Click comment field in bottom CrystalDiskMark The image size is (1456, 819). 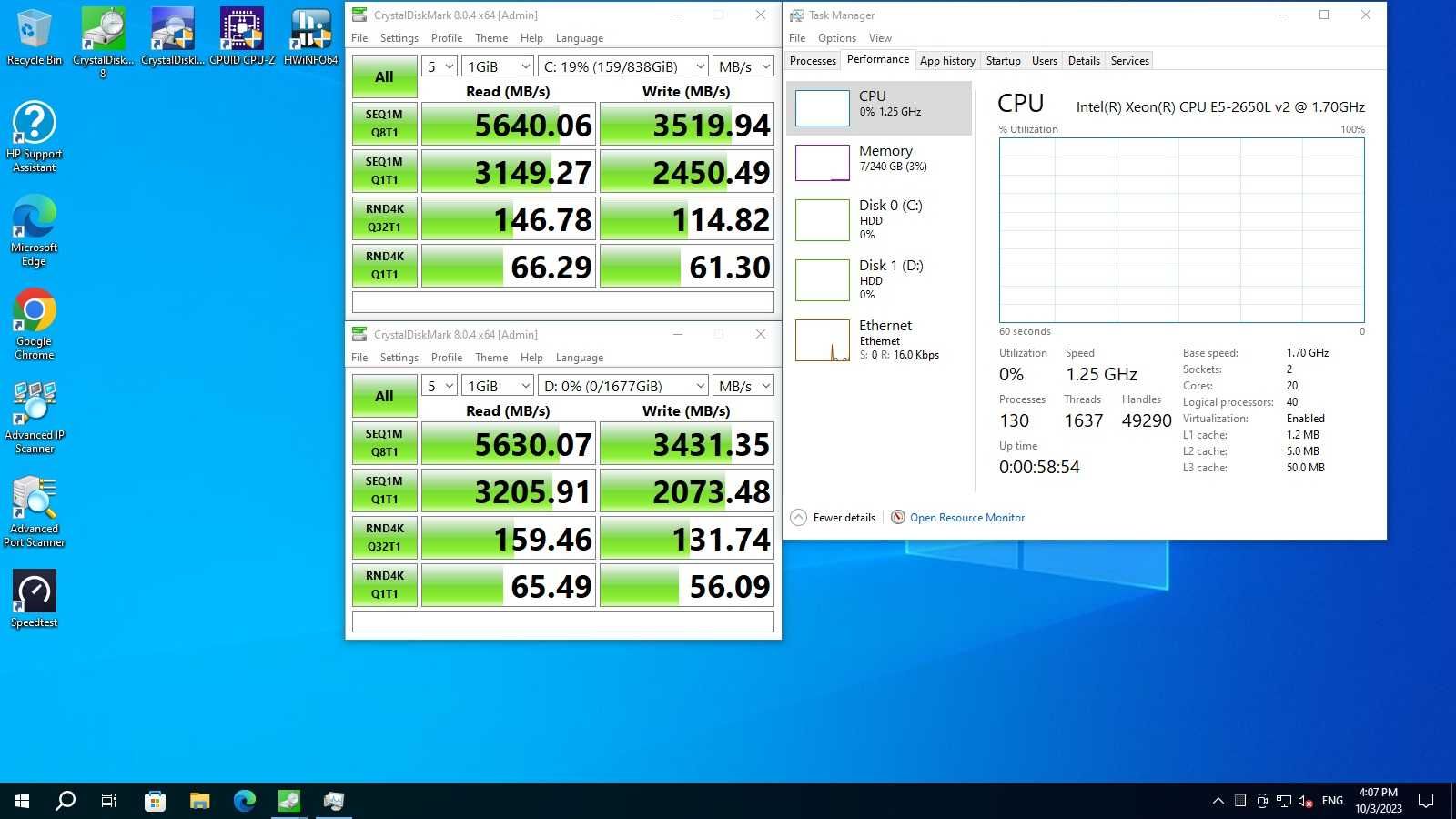[563, 622]
